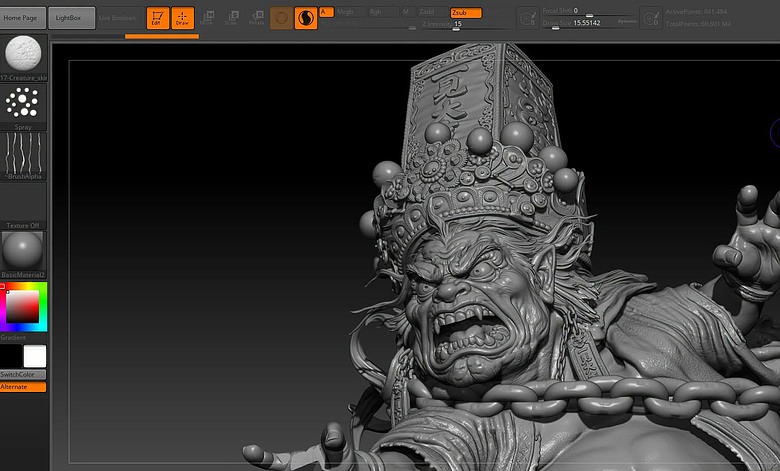Enable M material mode
Screen dimensions: 780x471
407,12
